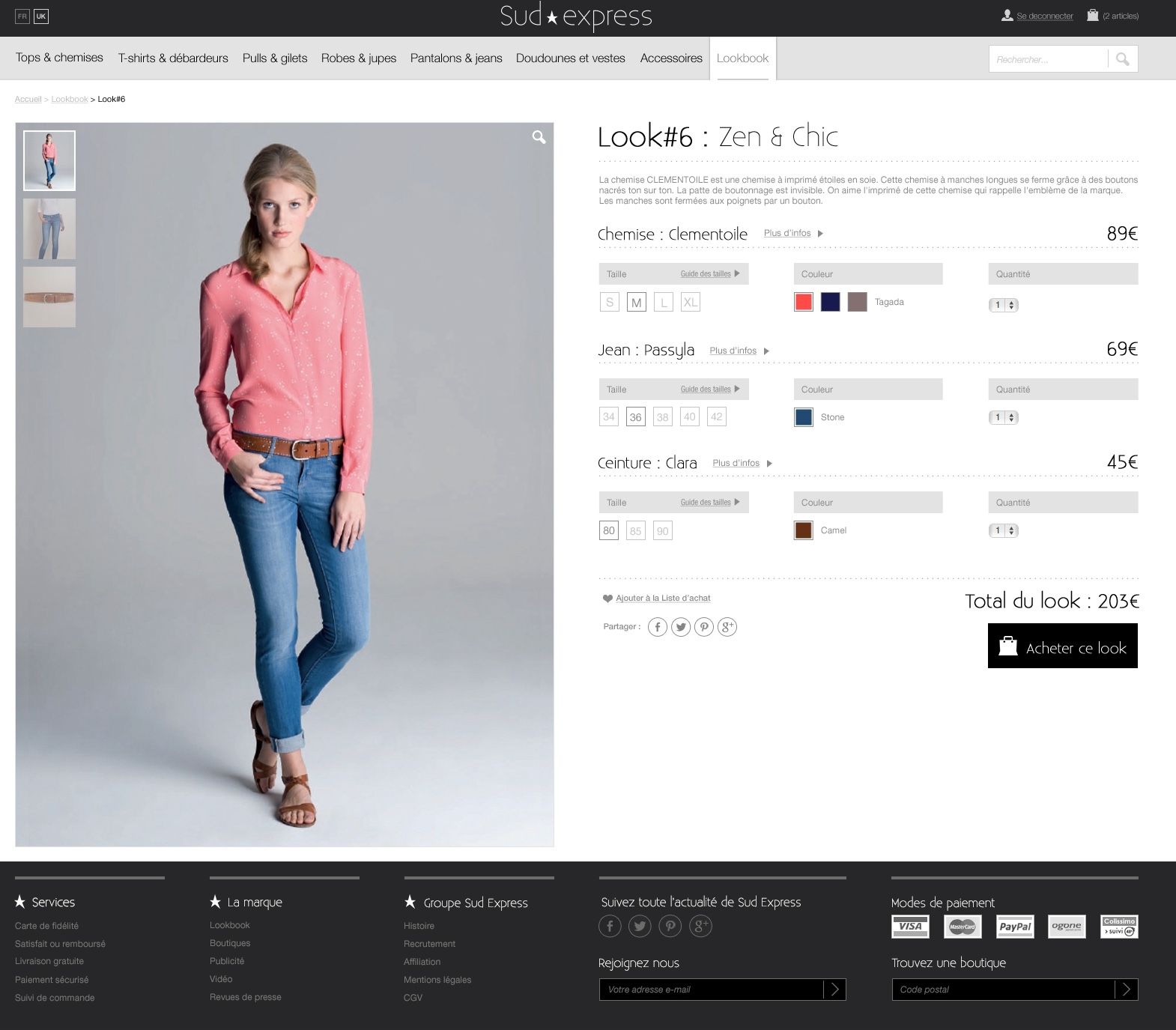Click the PayPal payment logo
Screen dimensions: 1176x1030
click(x=1015, y=927)
